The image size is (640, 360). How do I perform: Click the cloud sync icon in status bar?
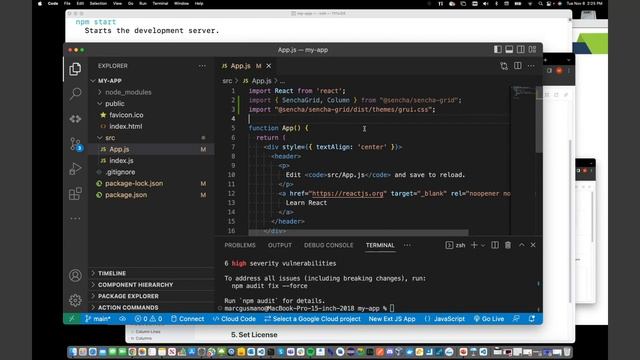[122, 319]
